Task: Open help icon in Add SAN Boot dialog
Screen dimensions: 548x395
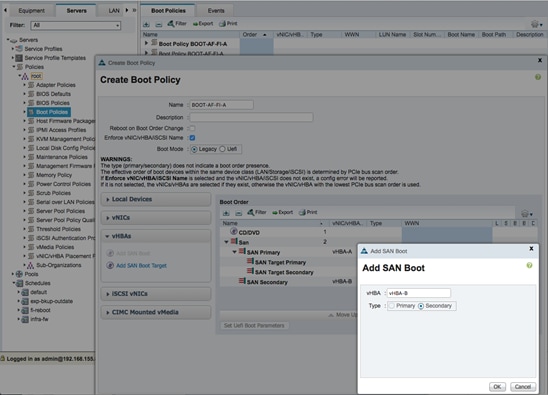Action: pos(529,266)
